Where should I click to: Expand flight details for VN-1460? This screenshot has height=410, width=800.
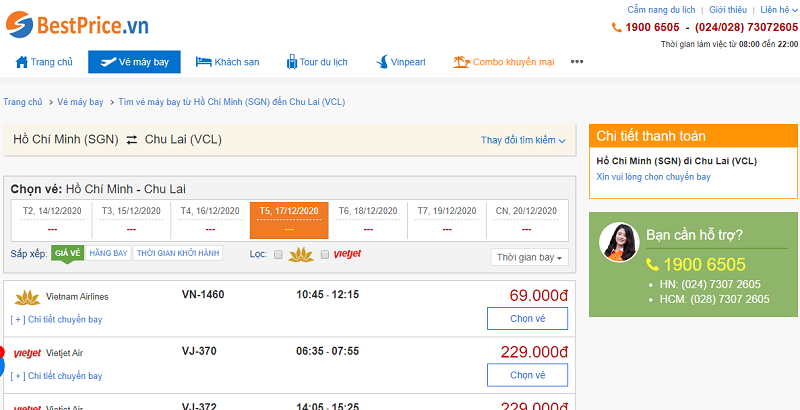pyautogui.click(x=56, y=320)
